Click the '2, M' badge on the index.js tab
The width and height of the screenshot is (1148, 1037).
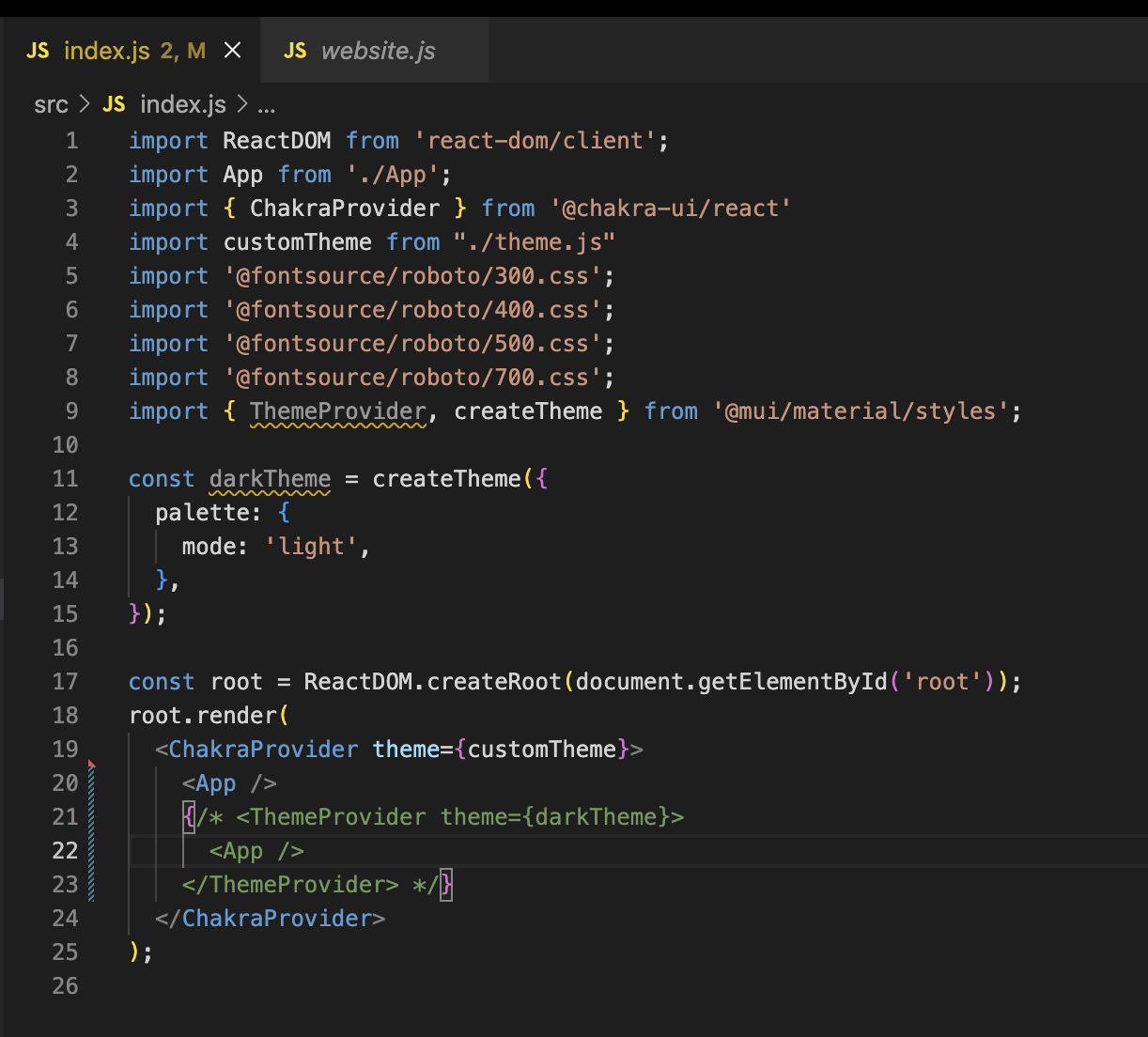point(187,51)
